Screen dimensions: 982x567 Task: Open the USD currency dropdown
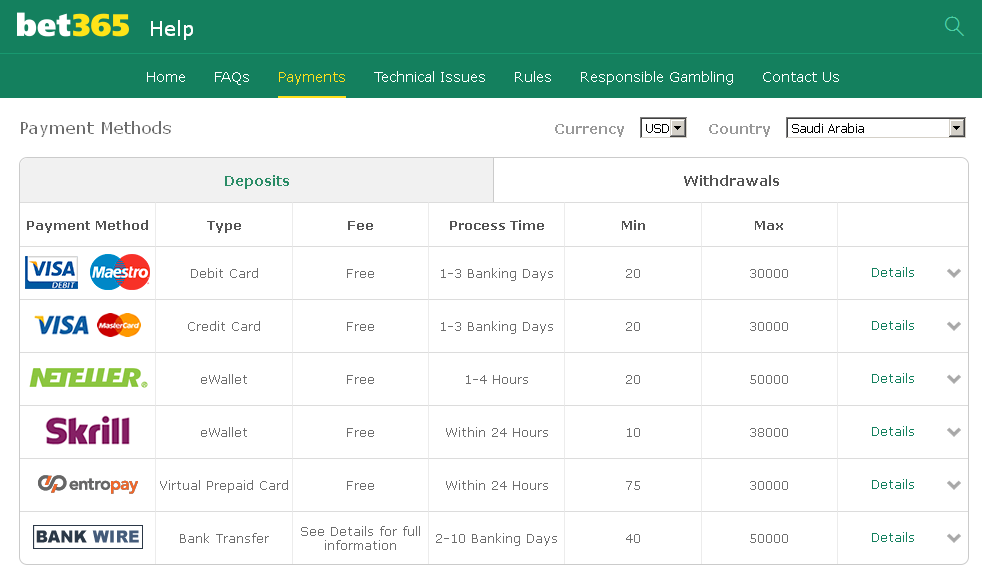663,128
